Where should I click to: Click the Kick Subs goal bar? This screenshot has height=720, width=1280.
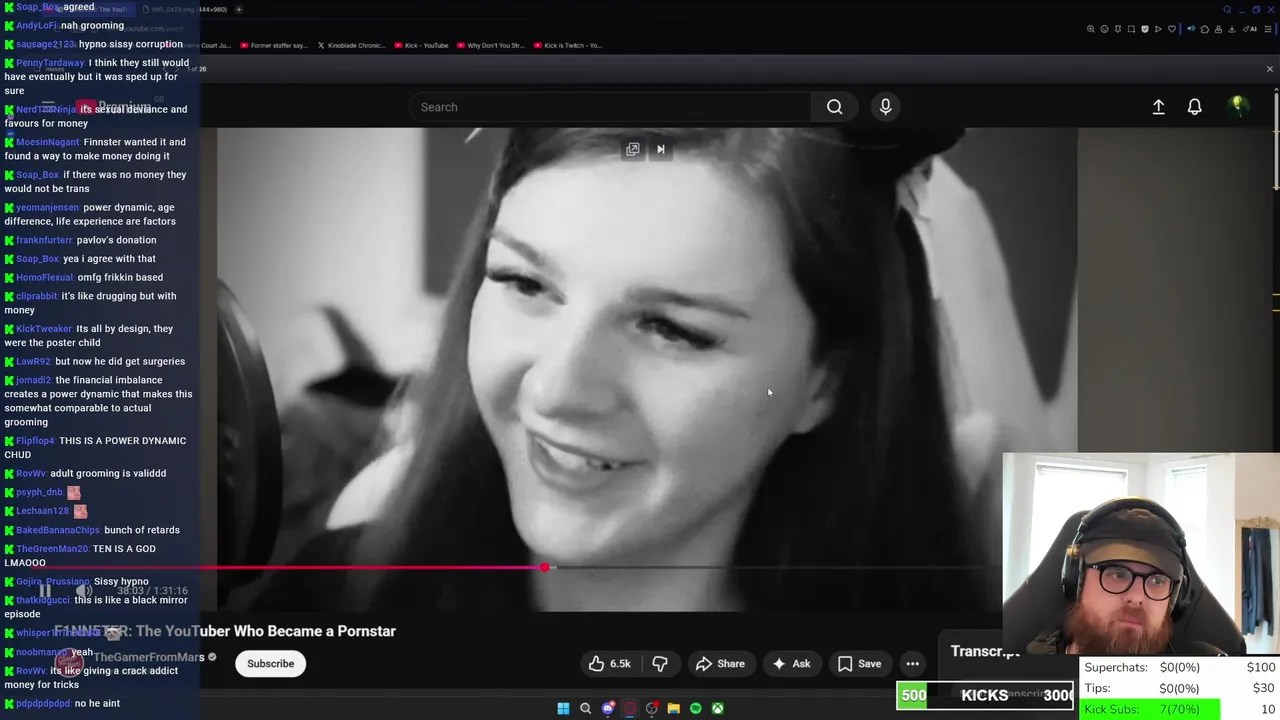pos(1180,709)
